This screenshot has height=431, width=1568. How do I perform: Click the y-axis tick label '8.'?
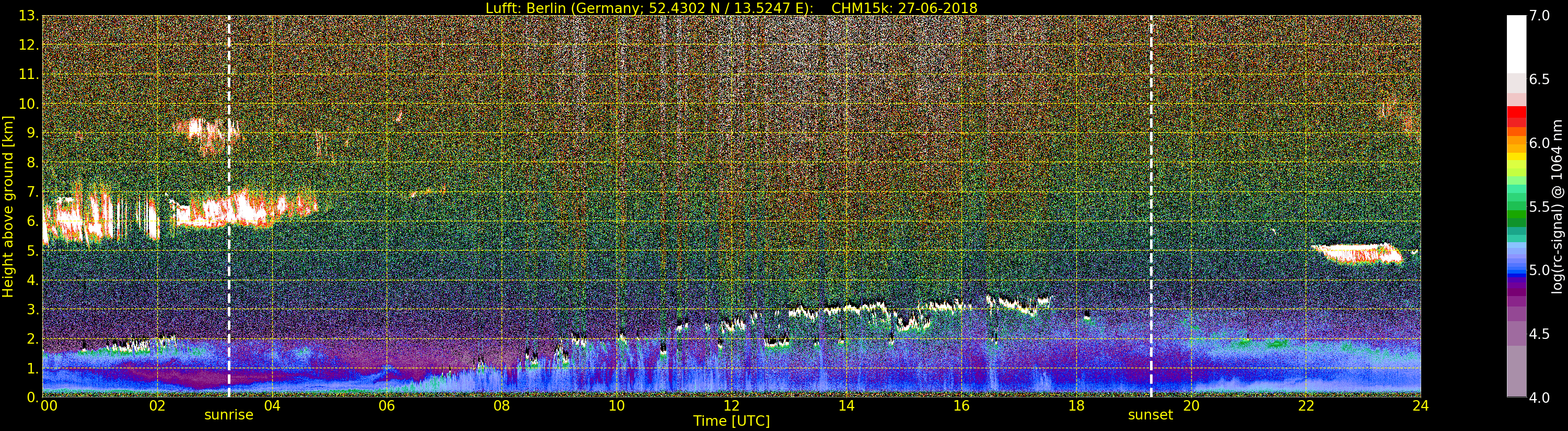pyautogui.click(x=33, y=163)
